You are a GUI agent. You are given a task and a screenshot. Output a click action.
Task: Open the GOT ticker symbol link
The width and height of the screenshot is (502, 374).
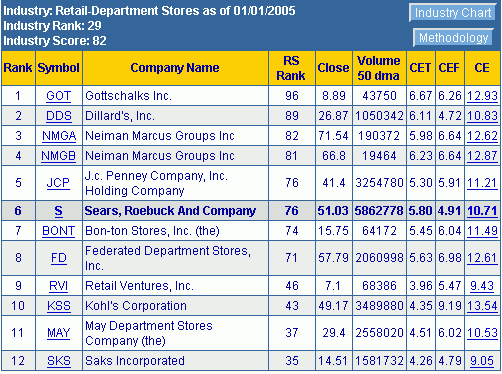pyautogui.click(x=58, y=96)
